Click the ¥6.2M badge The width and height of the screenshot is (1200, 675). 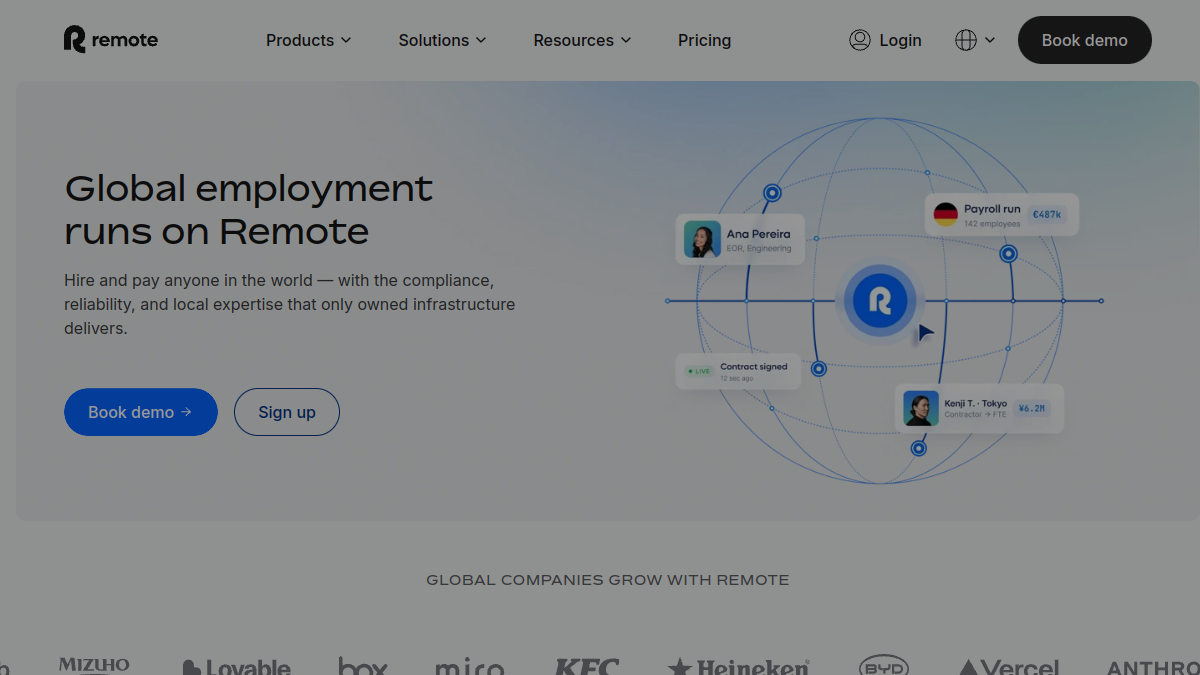tap(1031, 408)
